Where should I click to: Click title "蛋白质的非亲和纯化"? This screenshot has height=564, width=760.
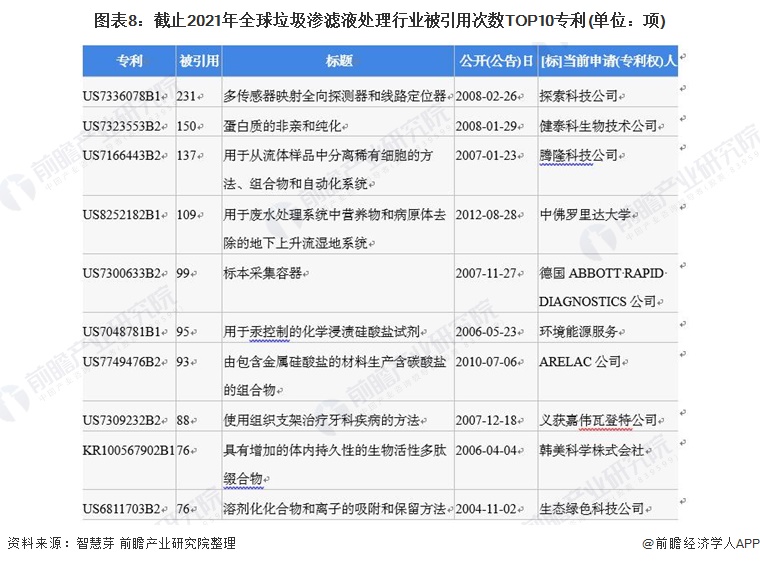282,126
